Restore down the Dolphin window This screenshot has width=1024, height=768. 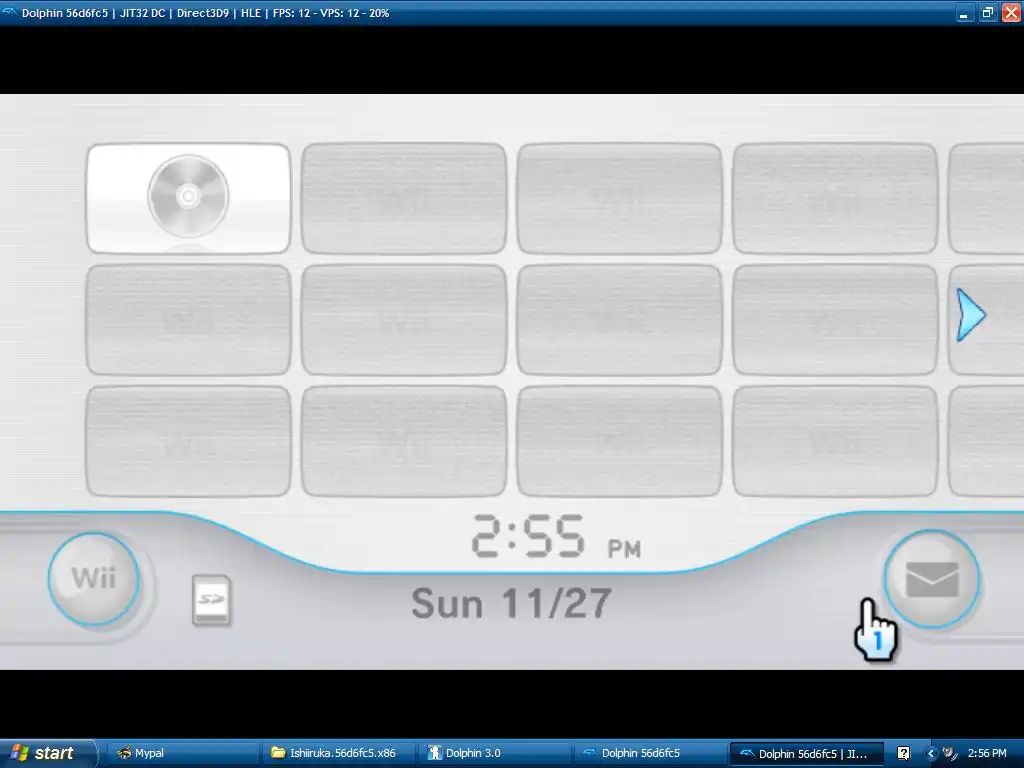(987, 12)
